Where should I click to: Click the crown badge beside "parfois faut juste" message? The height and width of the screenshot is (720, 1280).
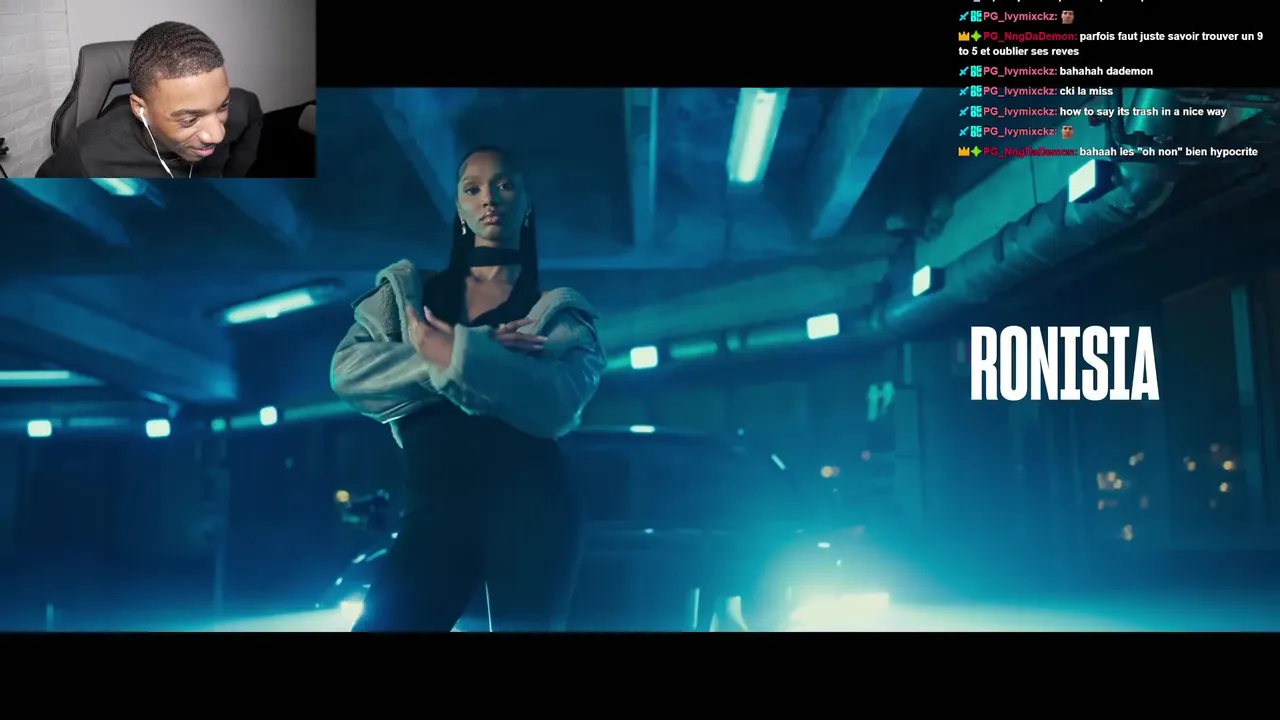(x=964, y=36)
